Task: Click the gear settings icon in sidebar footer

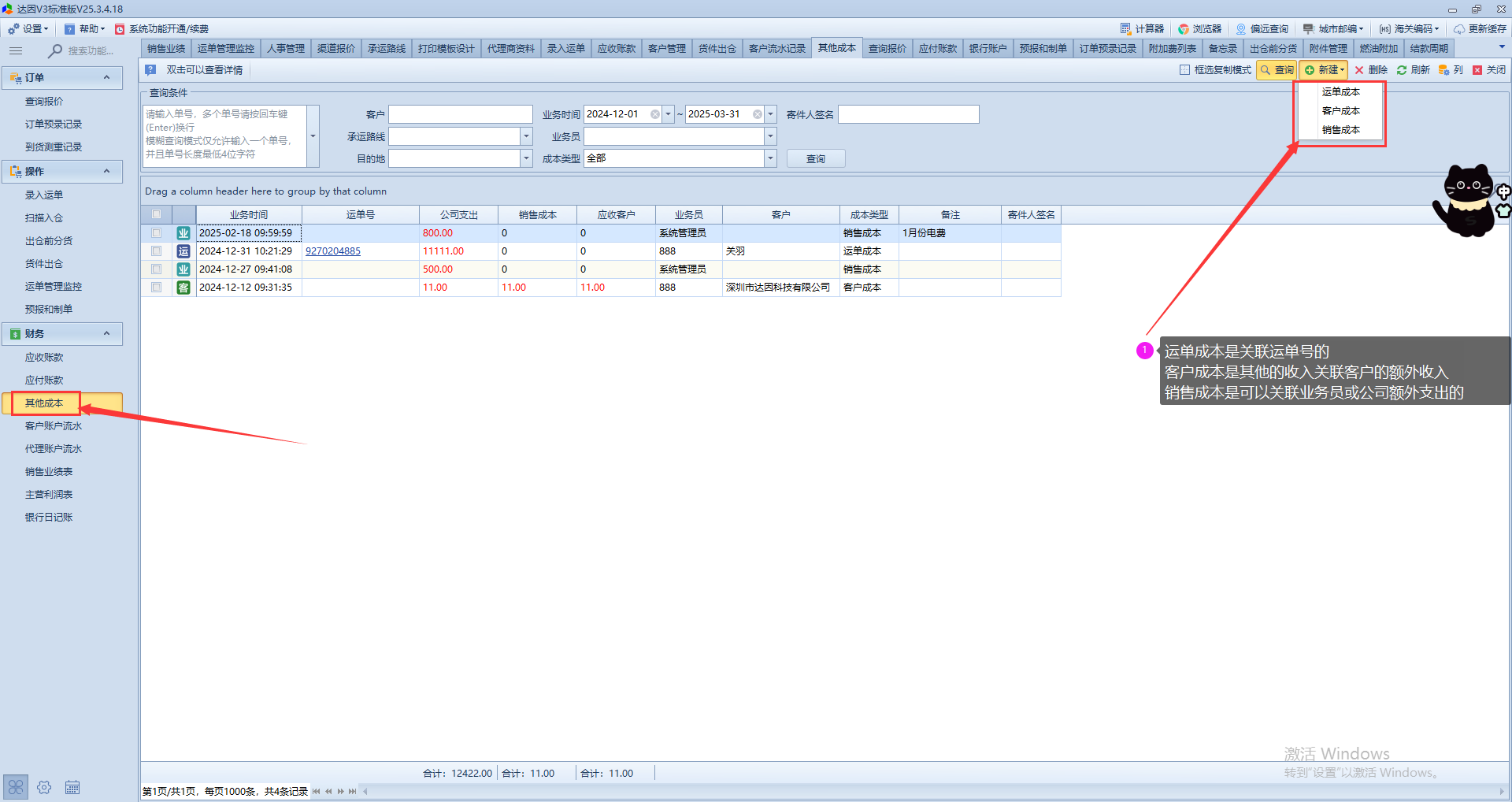Action: coord(44,787)
